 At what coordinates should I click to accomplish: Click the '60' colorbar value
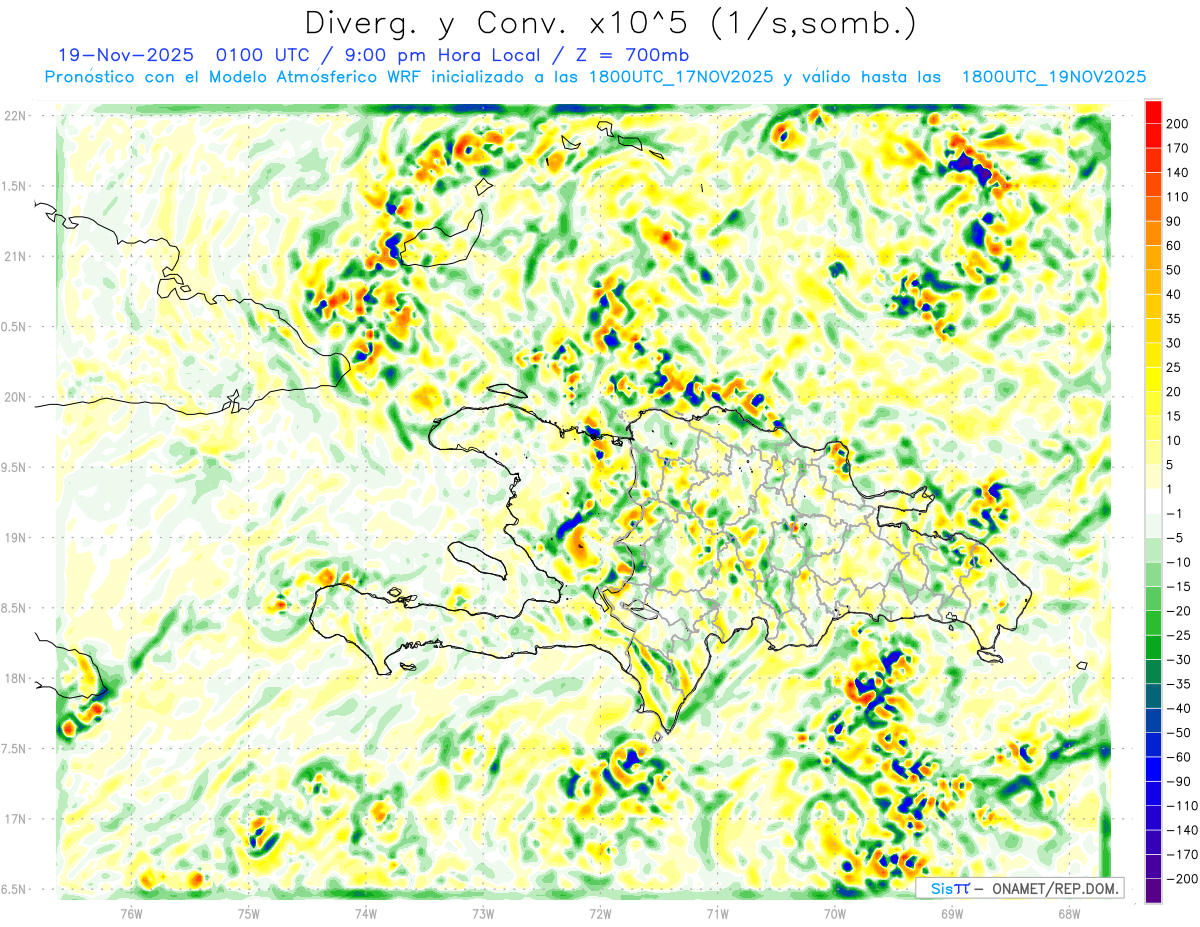(x=1175, y=246)
